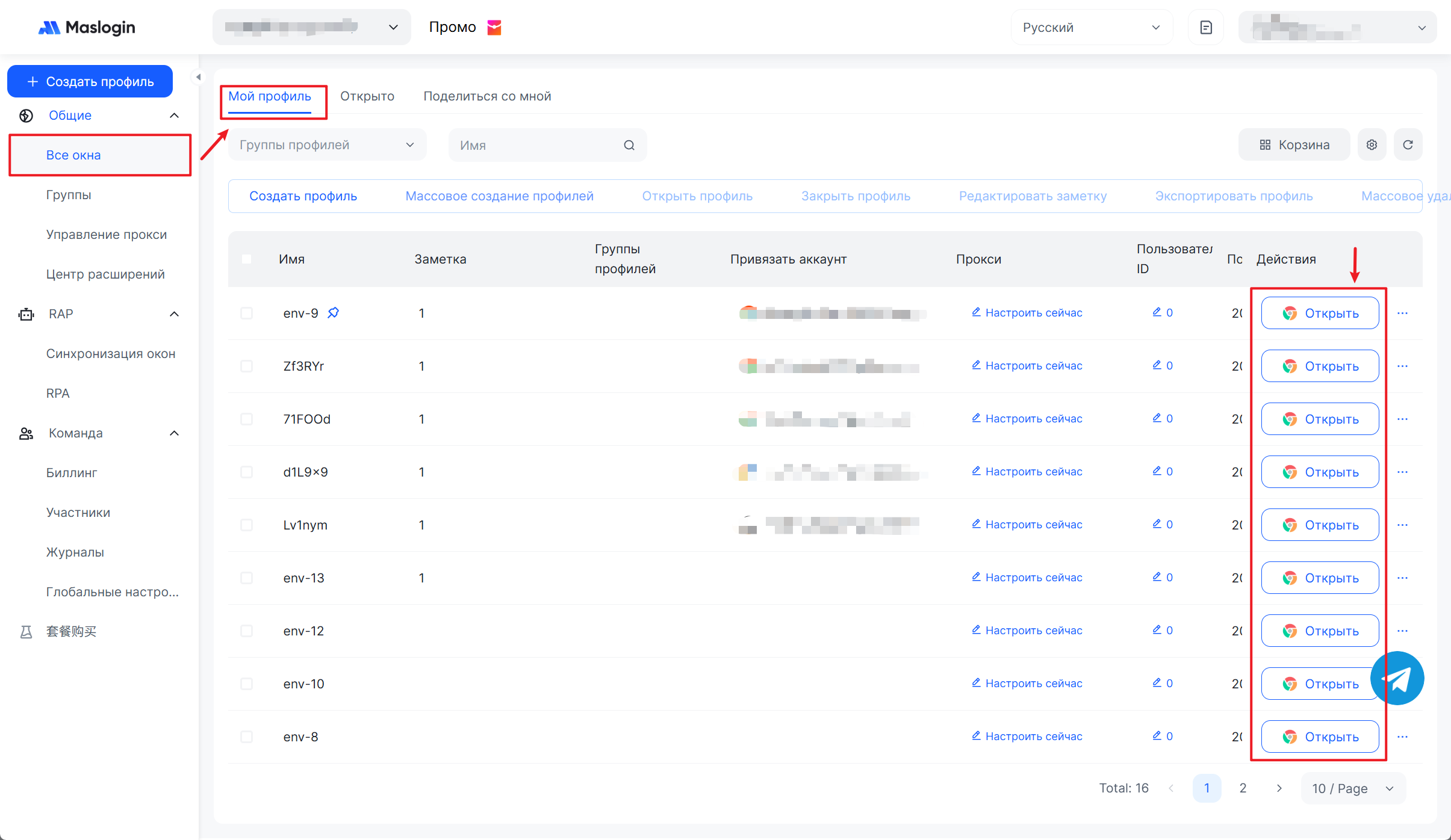Go to page 2 in pagination
This screenshot has width=1451, height=840.
[1243, 788]
